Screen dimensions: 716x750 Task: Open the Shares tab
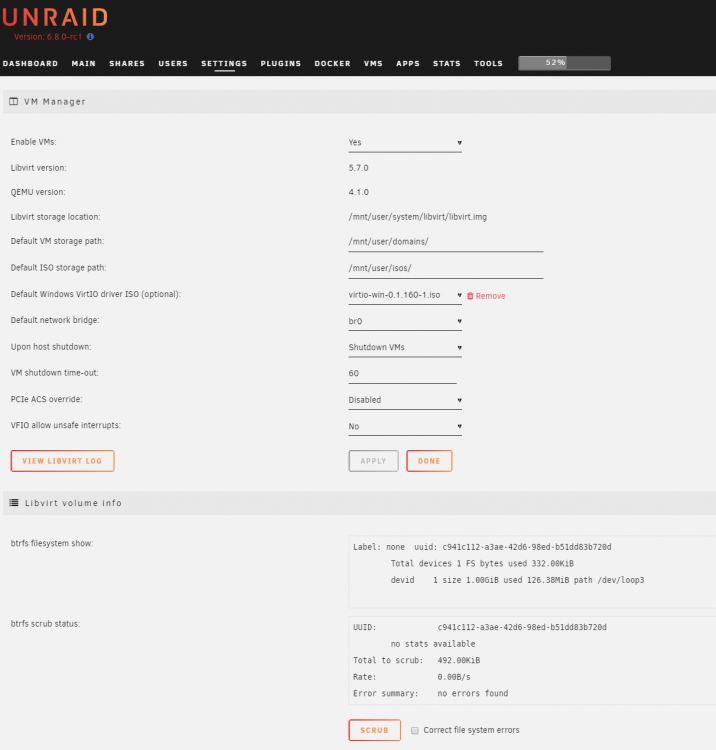point(127,64)
